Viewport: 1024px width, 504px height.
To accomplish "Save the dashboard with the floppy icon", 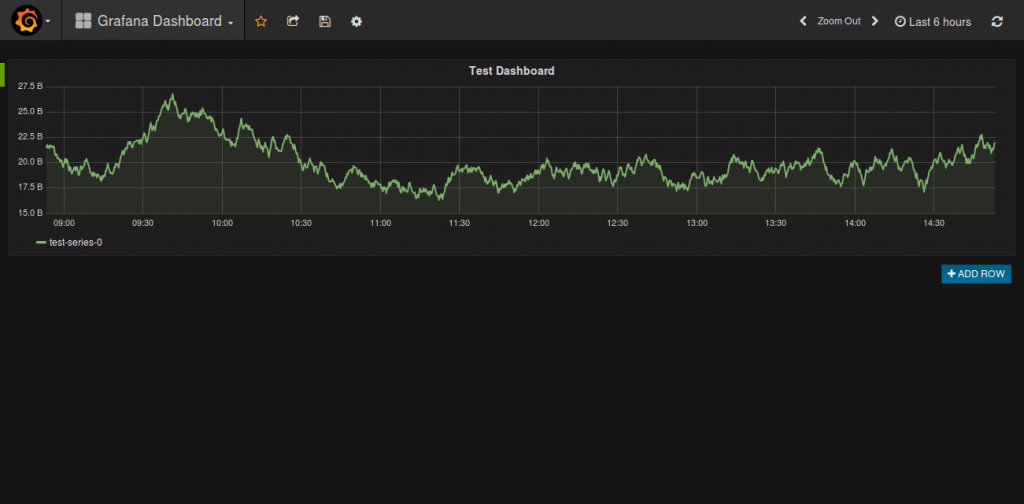I will click(325, 21).
